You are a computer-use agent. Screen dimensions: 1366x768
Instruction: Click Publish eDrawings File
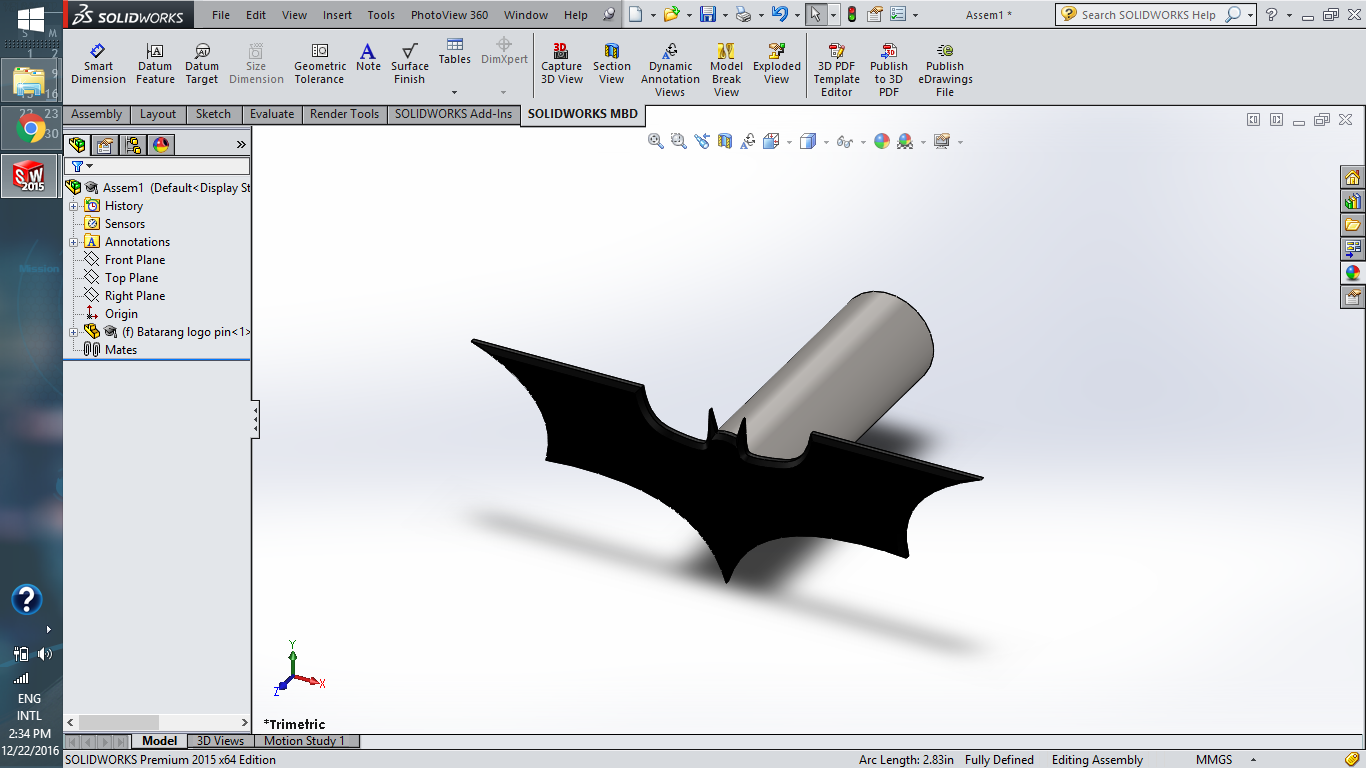[945, 70]
